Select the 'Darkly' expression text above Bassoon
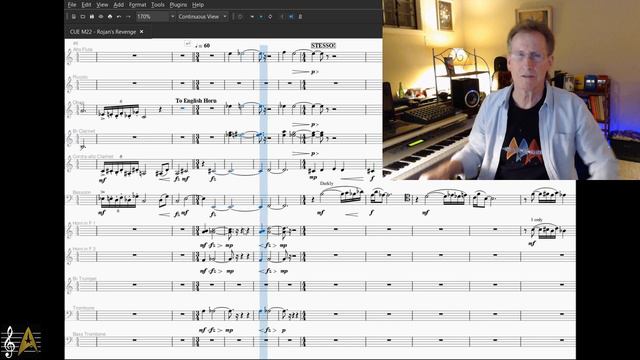 point(327,184)
